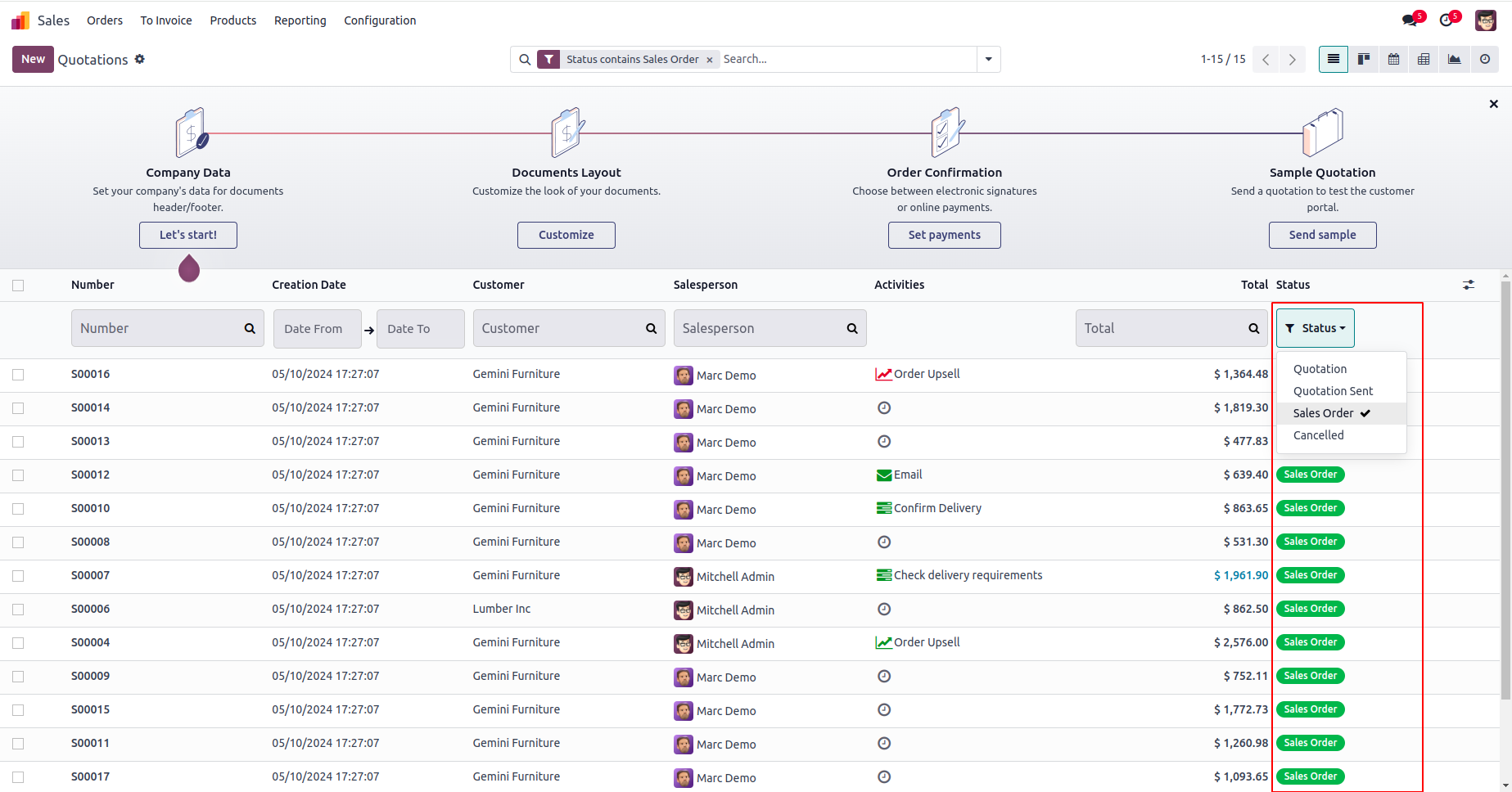Open optional columns adjustment icon
The width and height of the screenshot is (1512, 792).
pos(1469,285)
